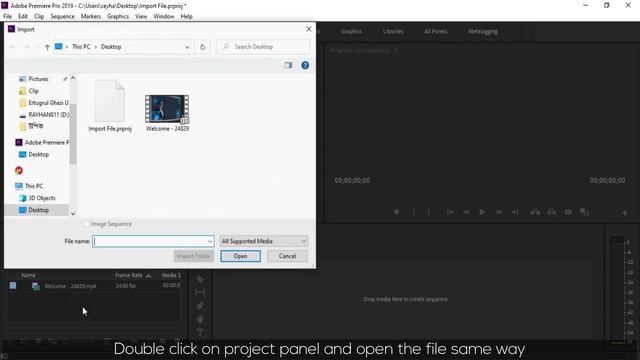
Task: Open the Sequence menu
Action: [x=62, y=16]
